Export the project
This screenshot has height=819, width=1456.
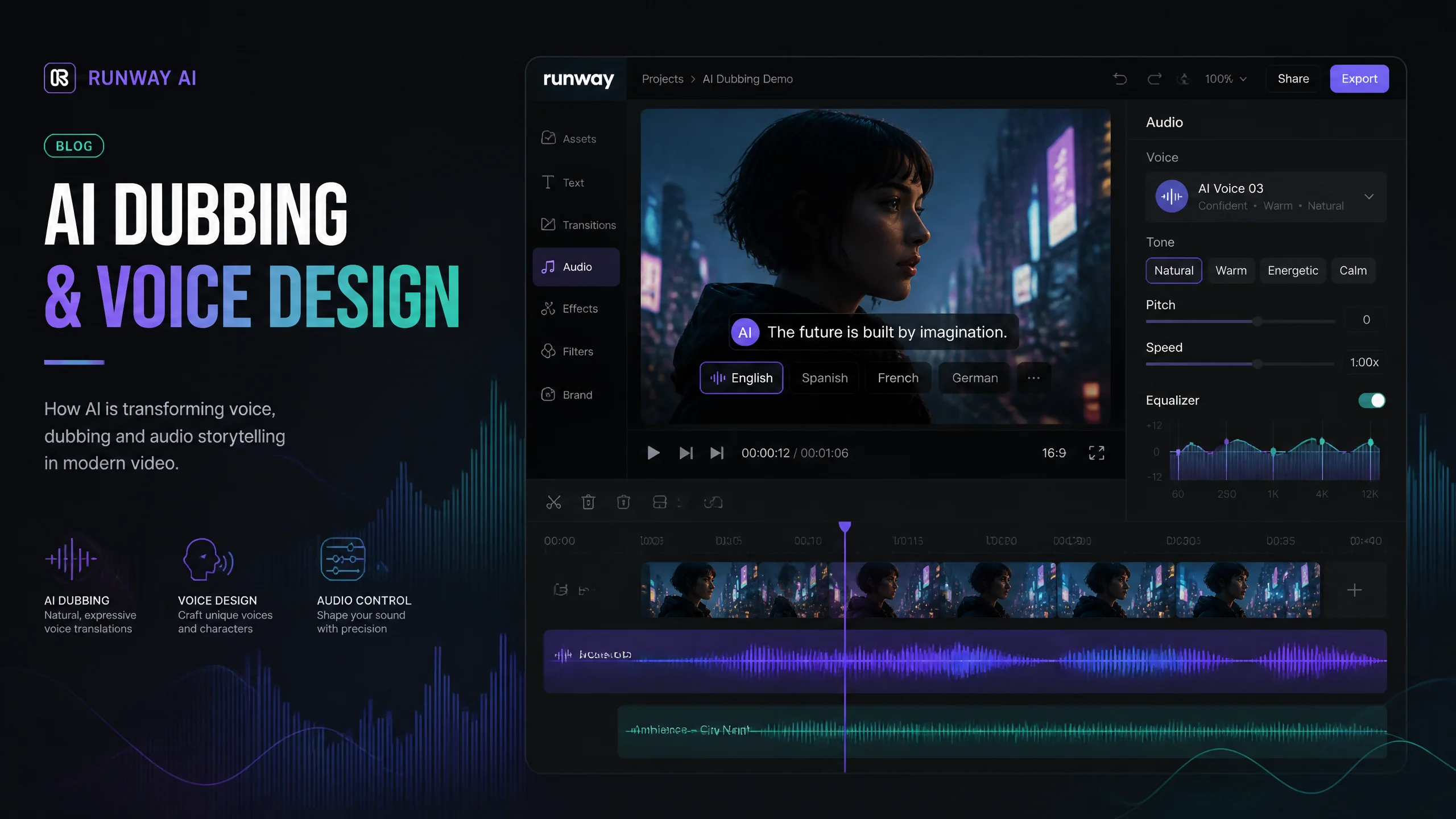(1359, 78)
